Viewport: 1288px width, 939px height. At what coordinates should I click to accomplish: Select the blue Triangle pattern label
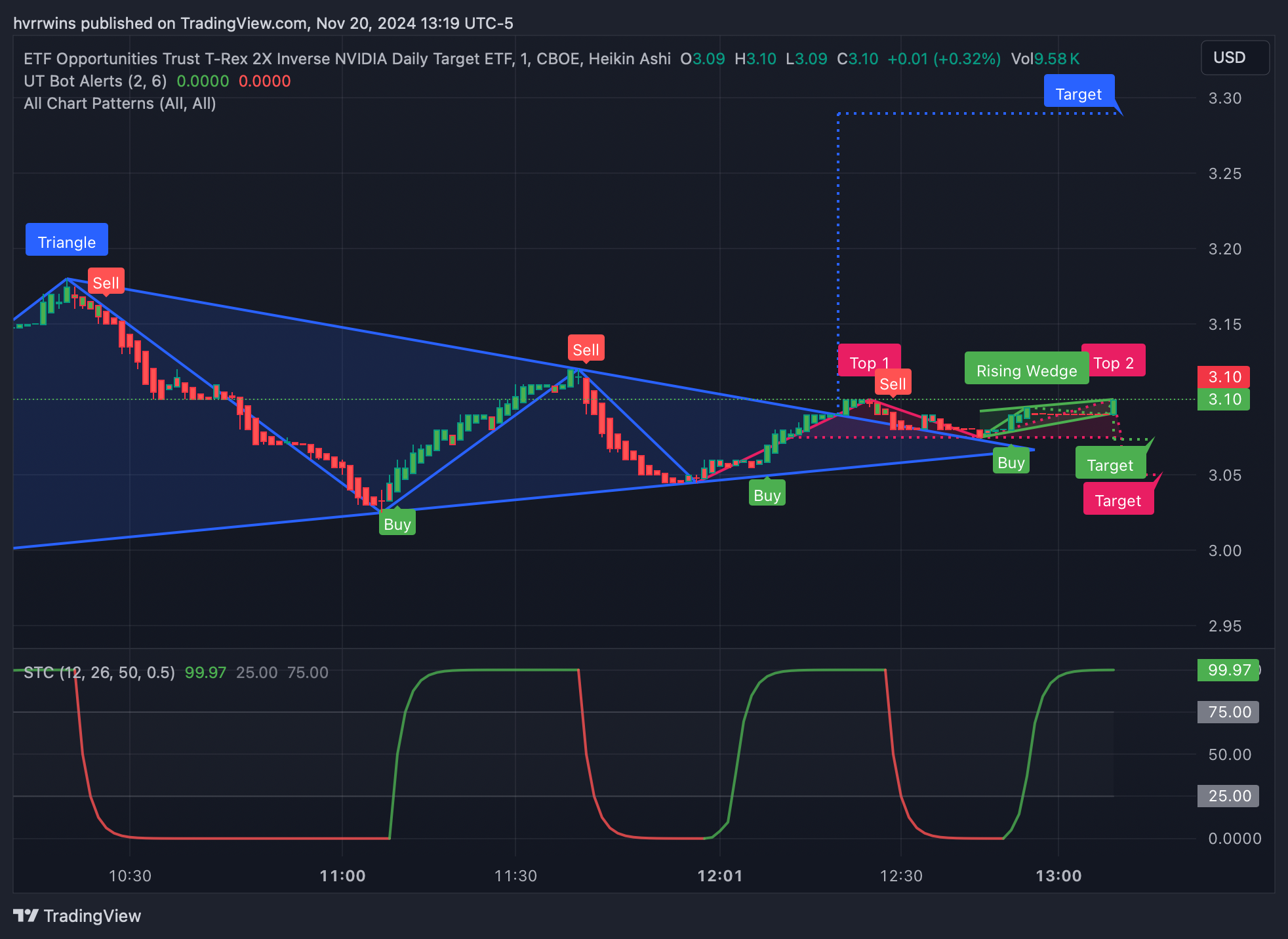[x=67, y=240]
